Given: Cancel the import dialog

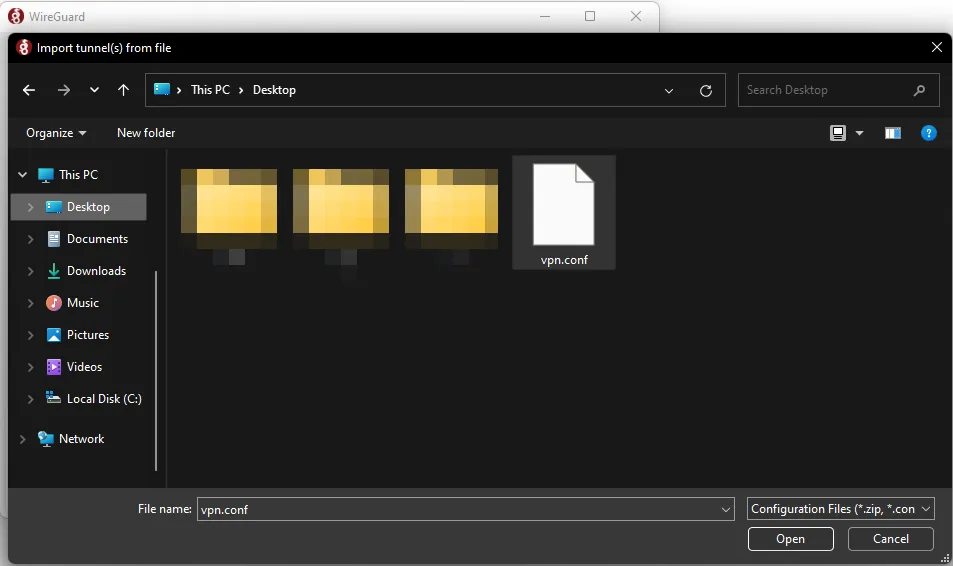Looking at the screenshot, I should coord(890,539).
